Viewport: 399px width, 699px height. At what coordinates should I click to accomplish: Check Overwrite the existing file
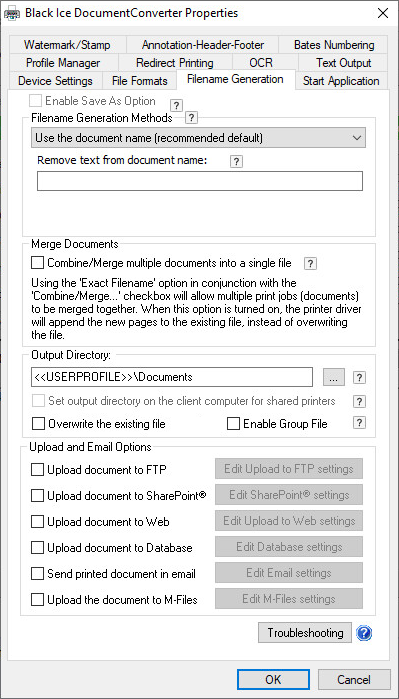(x=38, y=424)
